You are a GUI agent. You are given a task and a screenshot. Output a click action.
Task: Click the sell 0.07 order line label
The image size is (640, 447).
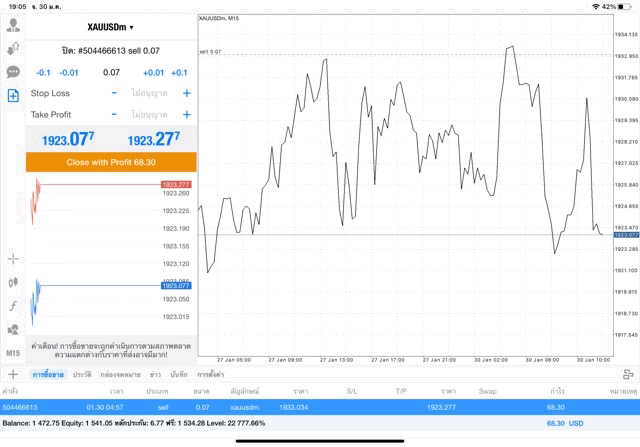click(210, 52)
